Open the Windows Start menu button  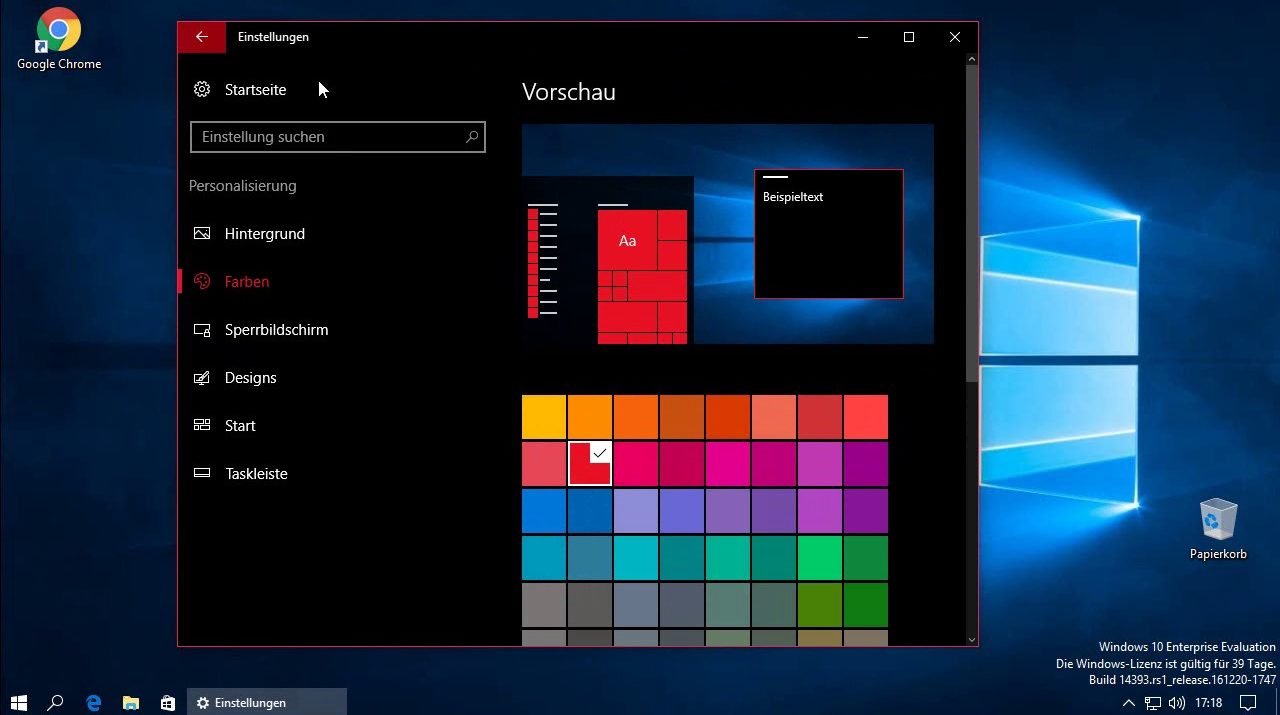[x=19, y=703]
